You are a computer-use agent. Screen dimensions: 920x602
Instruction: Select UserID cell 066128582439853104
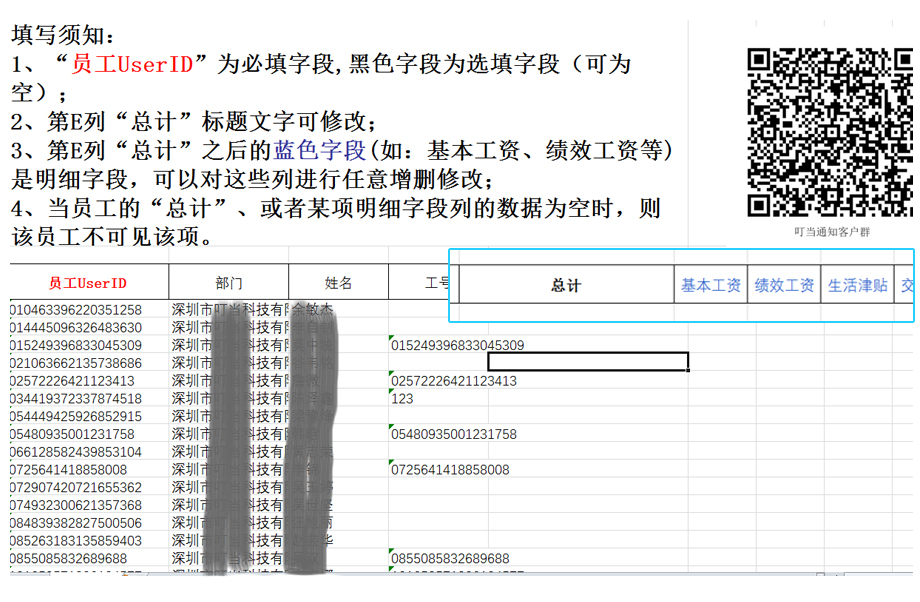[76, 452]
